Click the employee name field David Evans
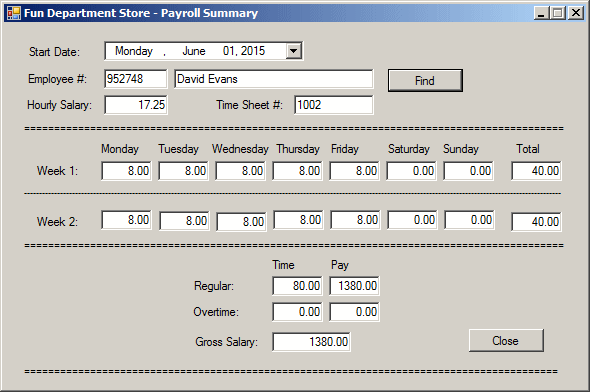Screen dimensions: 590x392 pyautogui.click(x=274, y=79)
